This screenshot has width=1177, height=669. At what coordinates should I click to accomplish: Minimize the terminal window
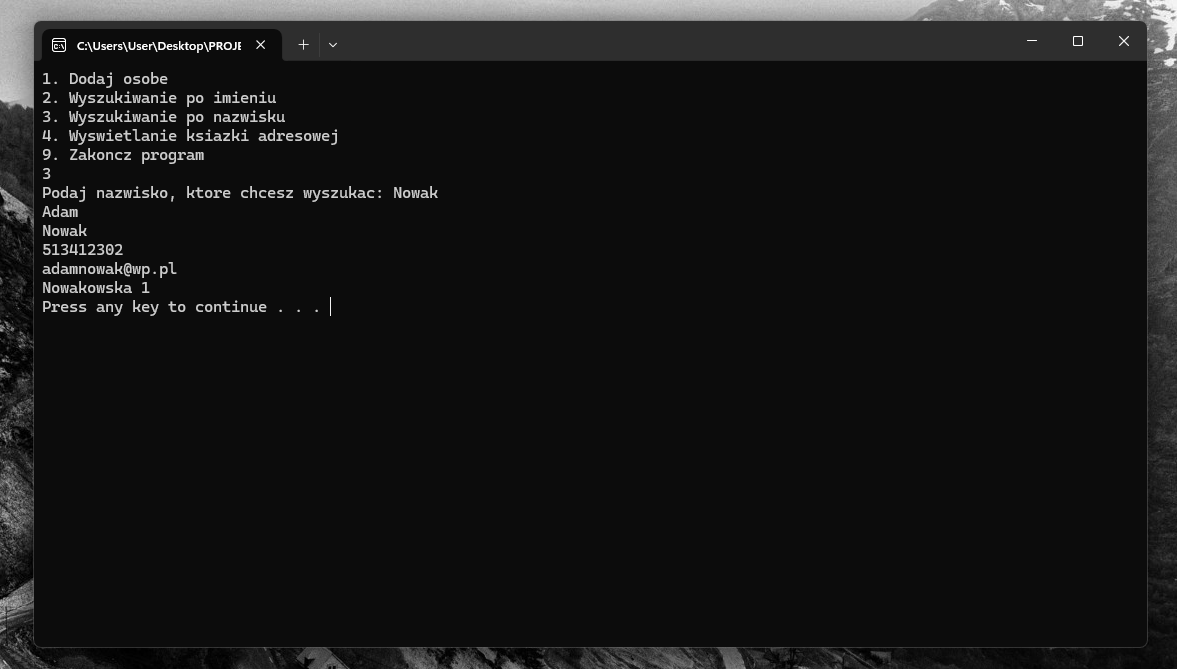[1032, 41]
